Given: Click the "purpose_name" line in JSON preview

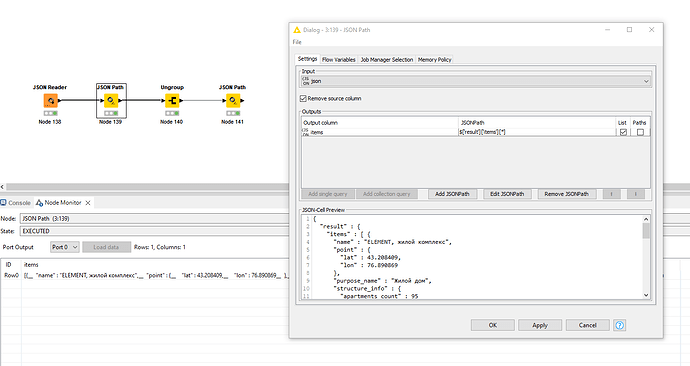Looking at the screenshot, I should tap(383, 281).
